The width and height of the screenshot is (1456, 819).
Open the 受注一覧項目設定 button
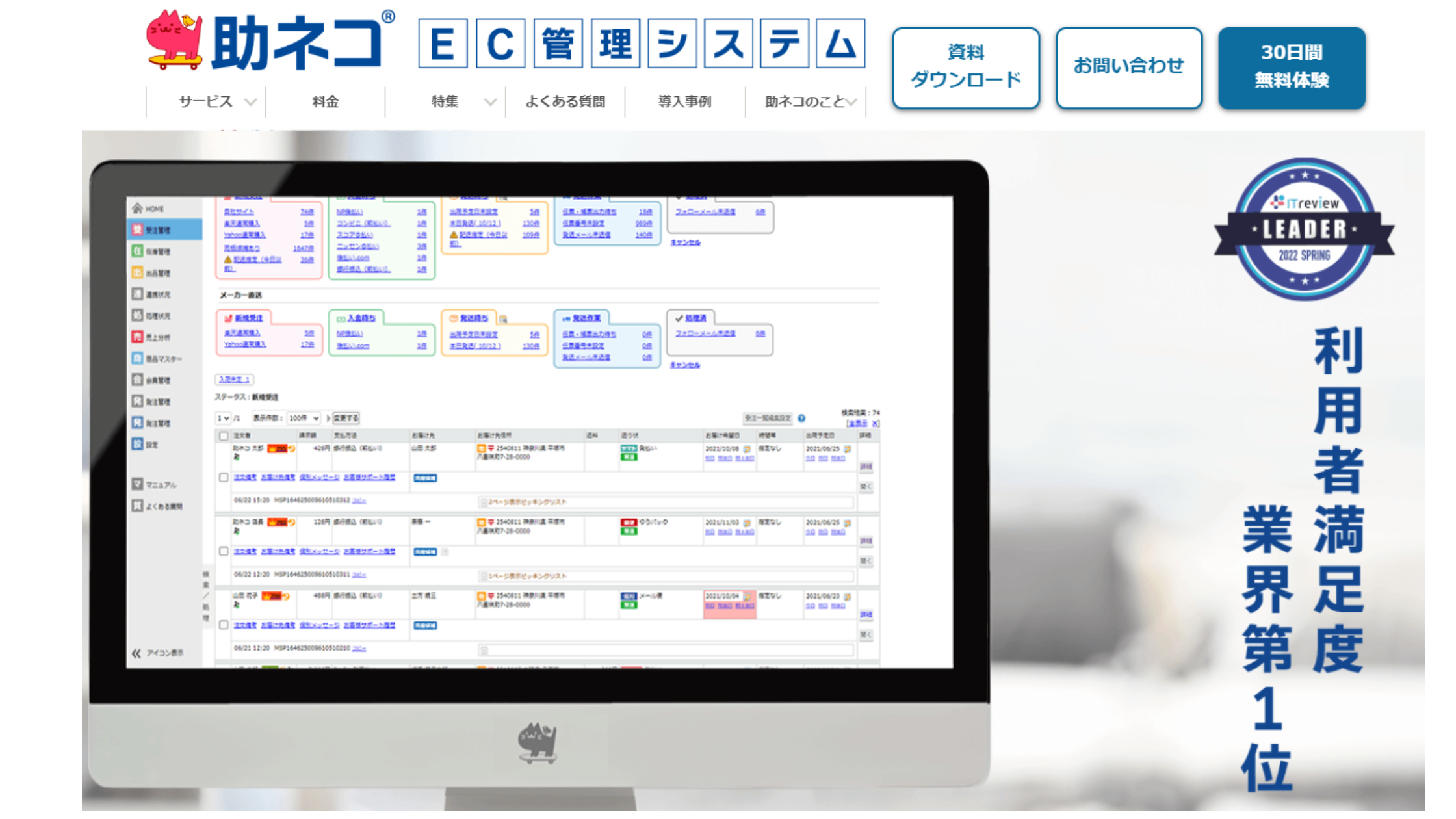point(768,418)
